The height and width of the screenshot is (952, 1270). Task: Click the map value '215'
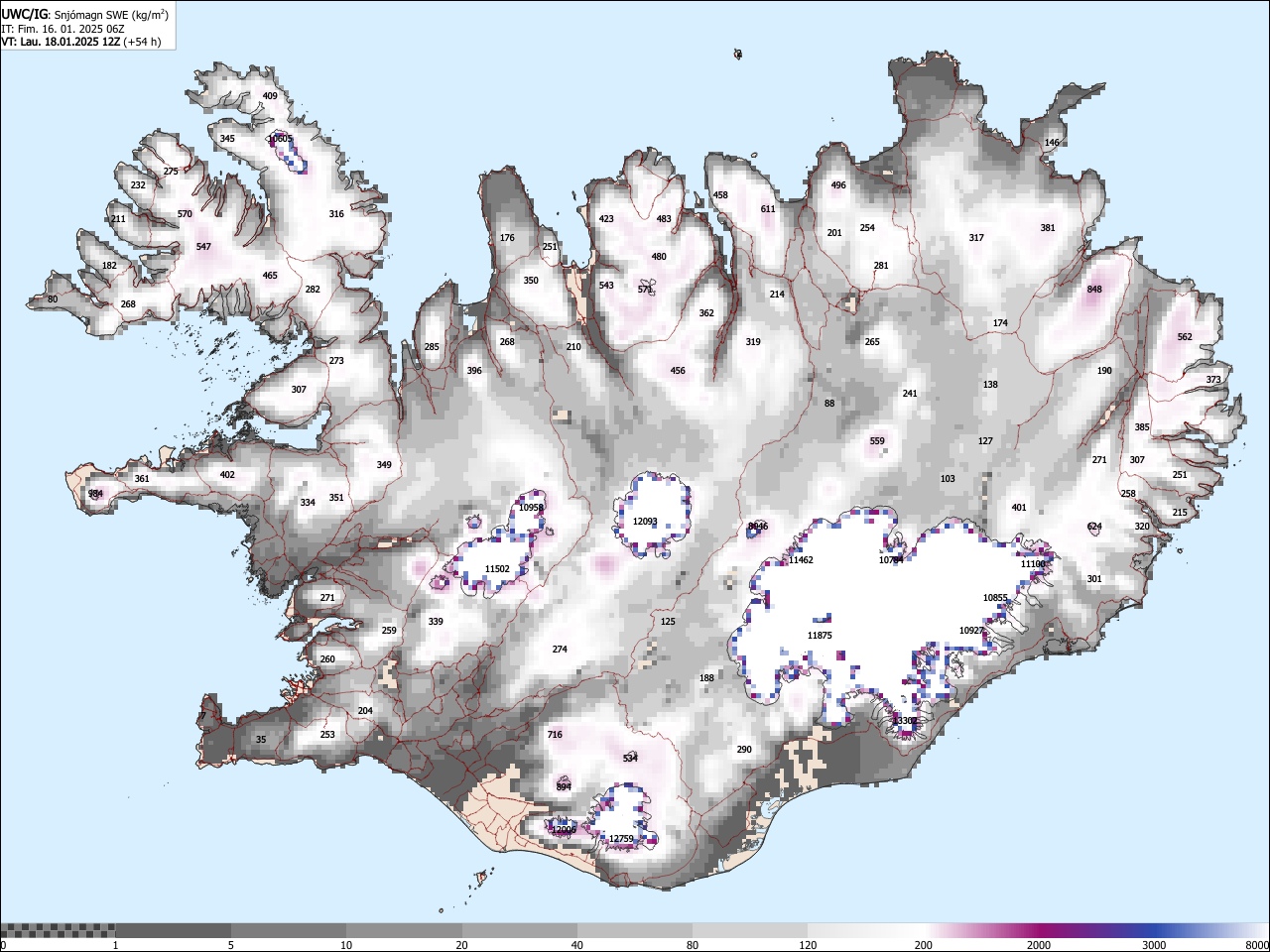coord(1180,513)
